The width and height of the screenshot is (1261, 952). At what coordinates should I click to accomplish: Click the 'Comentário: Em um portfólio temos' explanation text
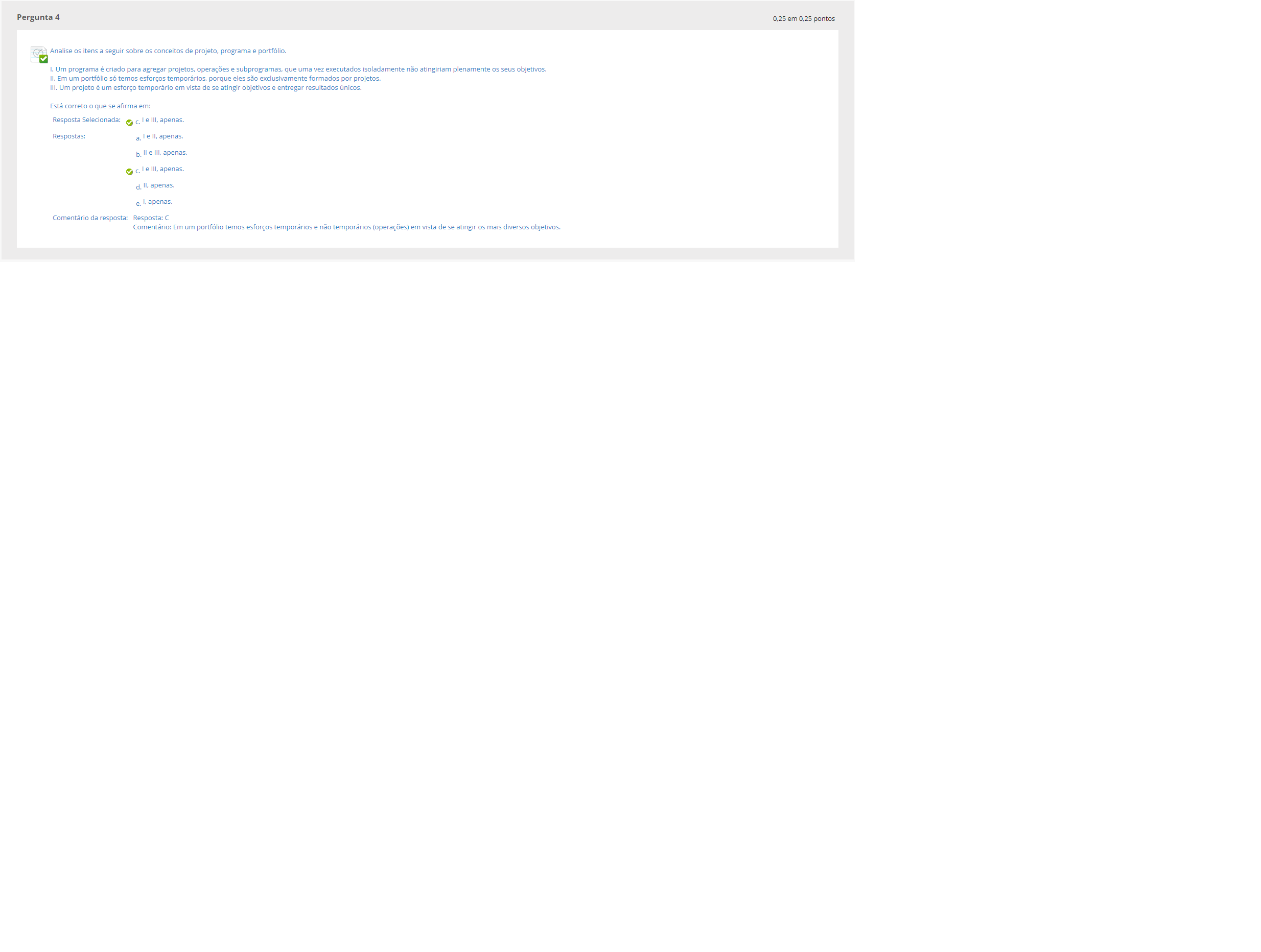pyautogui.click(x=346, y=227)
